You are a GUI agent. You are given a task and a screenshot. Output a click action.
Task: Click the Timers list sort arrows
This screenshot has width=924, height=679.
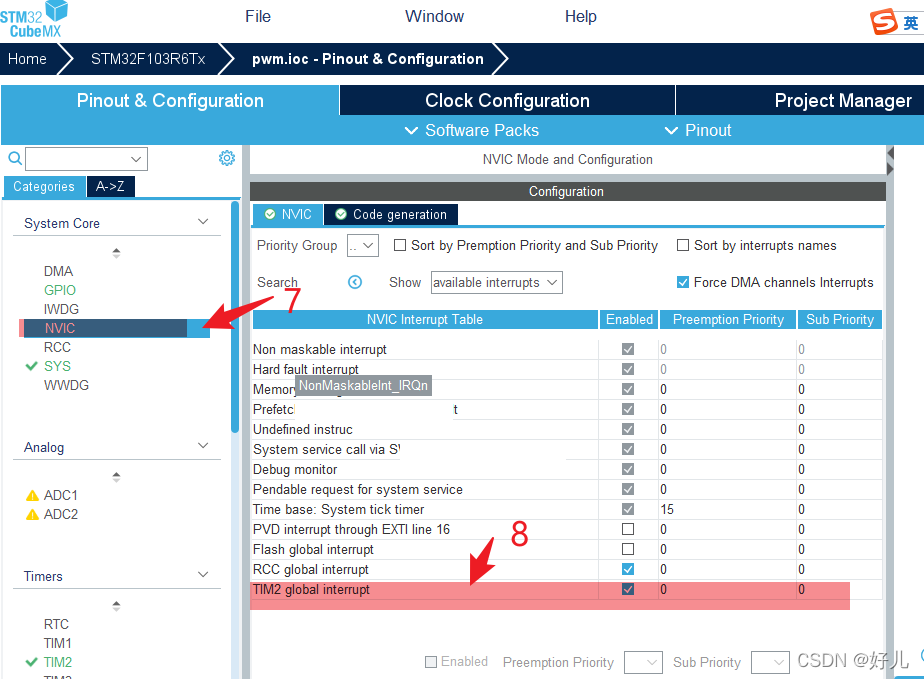point(117,606)
